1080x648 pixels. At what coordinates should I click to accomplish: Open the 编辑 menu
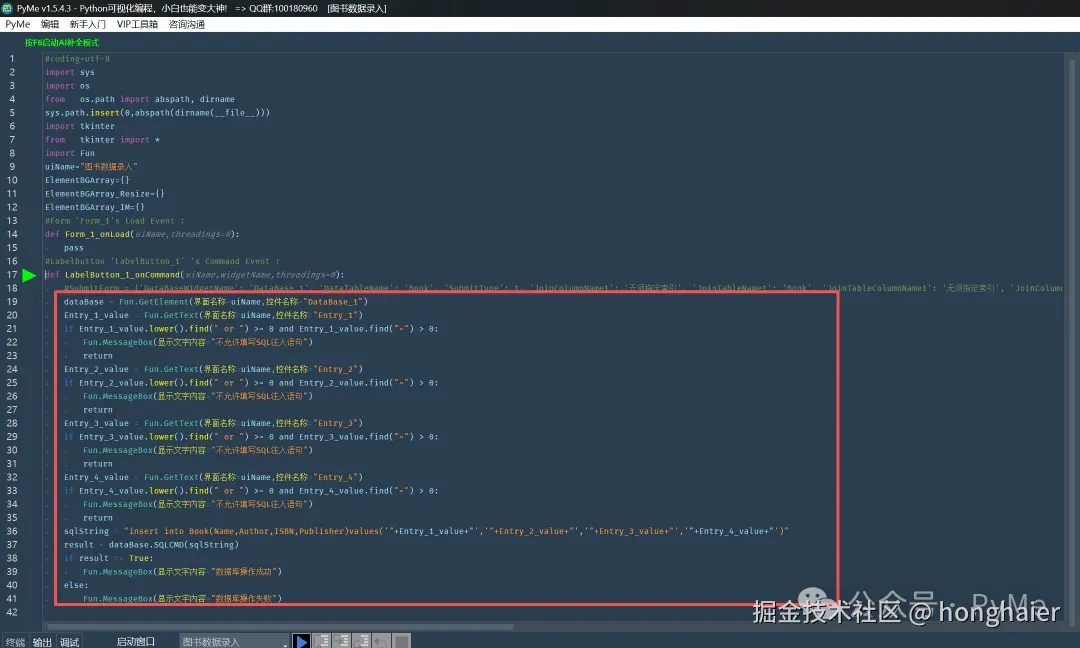coord(50,24)
